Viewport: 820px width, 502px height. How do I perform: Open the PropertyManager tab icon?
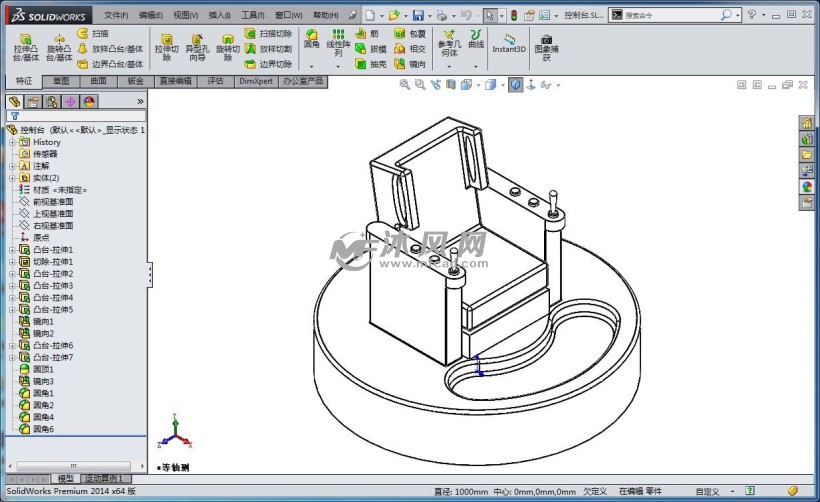pyautogui.click(x=33, y=101)
